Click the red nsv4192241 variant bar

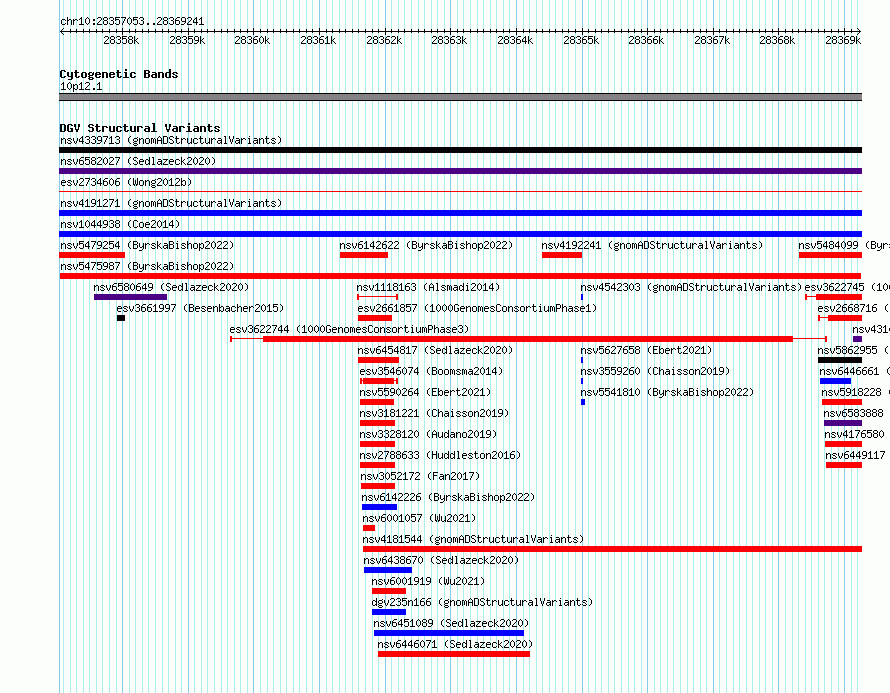[562, 255]
